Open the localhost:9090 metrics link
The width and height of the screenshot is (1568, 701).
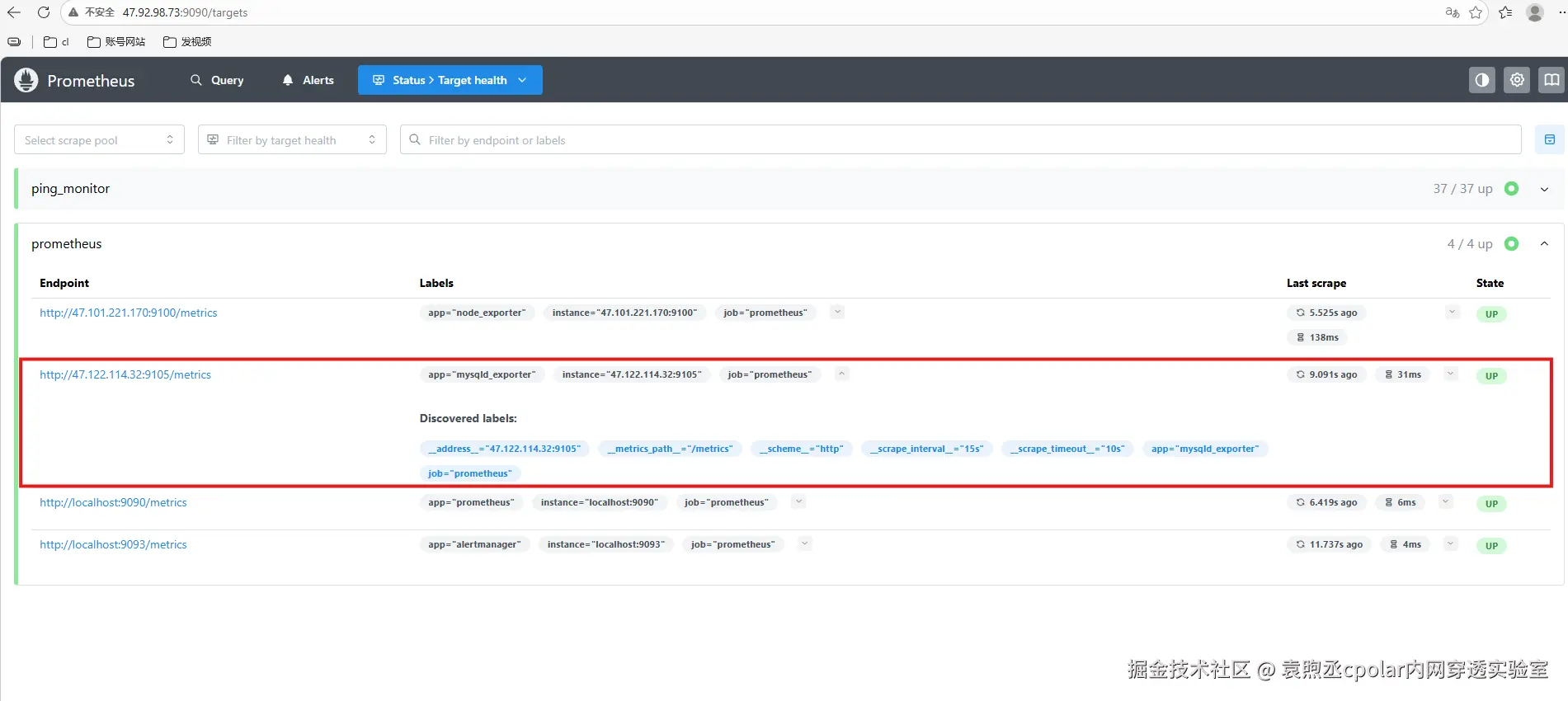click(x=113, y=502)
